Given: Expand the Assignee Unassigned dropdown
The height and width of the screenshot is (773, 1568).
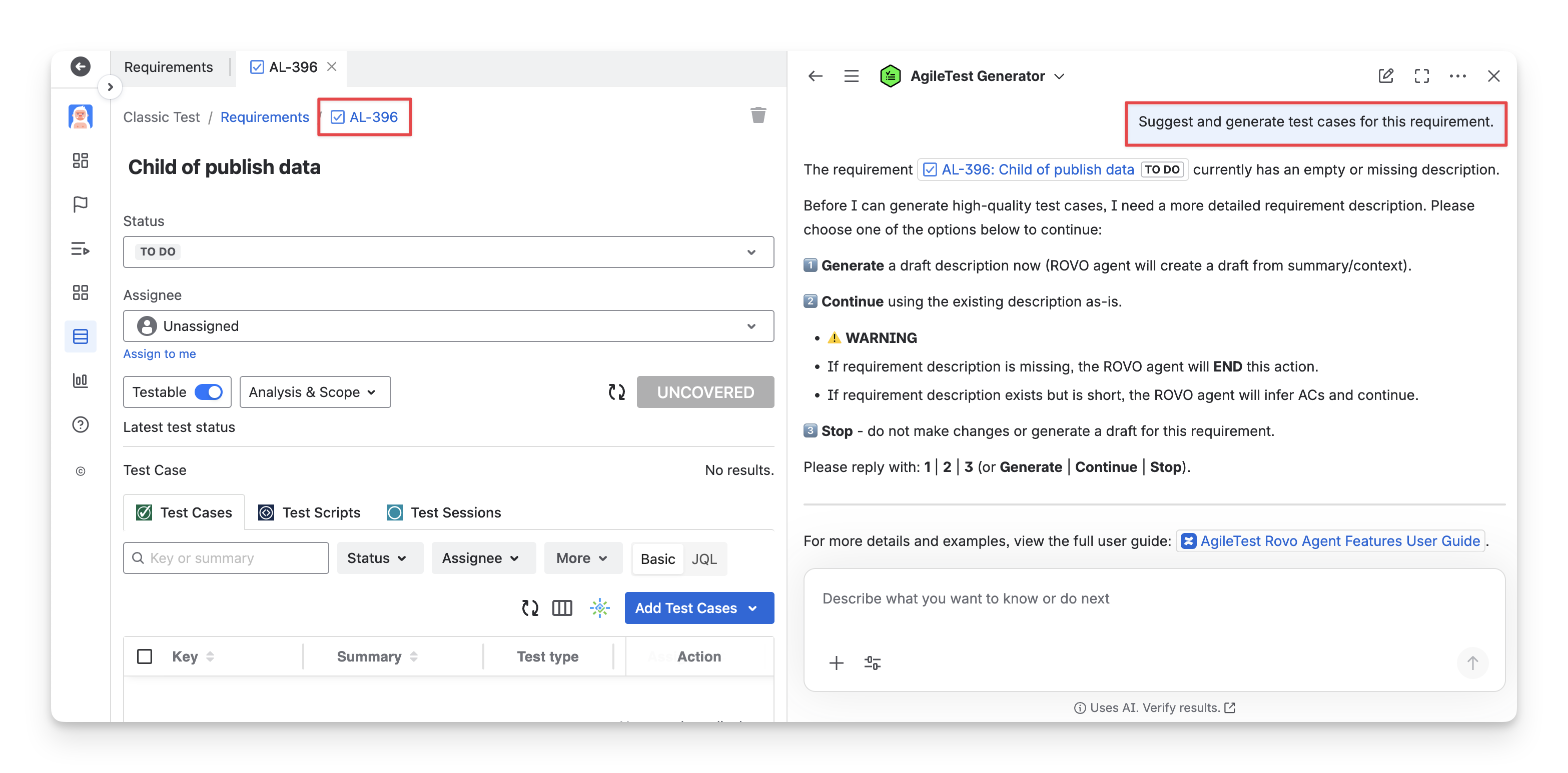Looking at the screenshot, I should click(448, 326).
